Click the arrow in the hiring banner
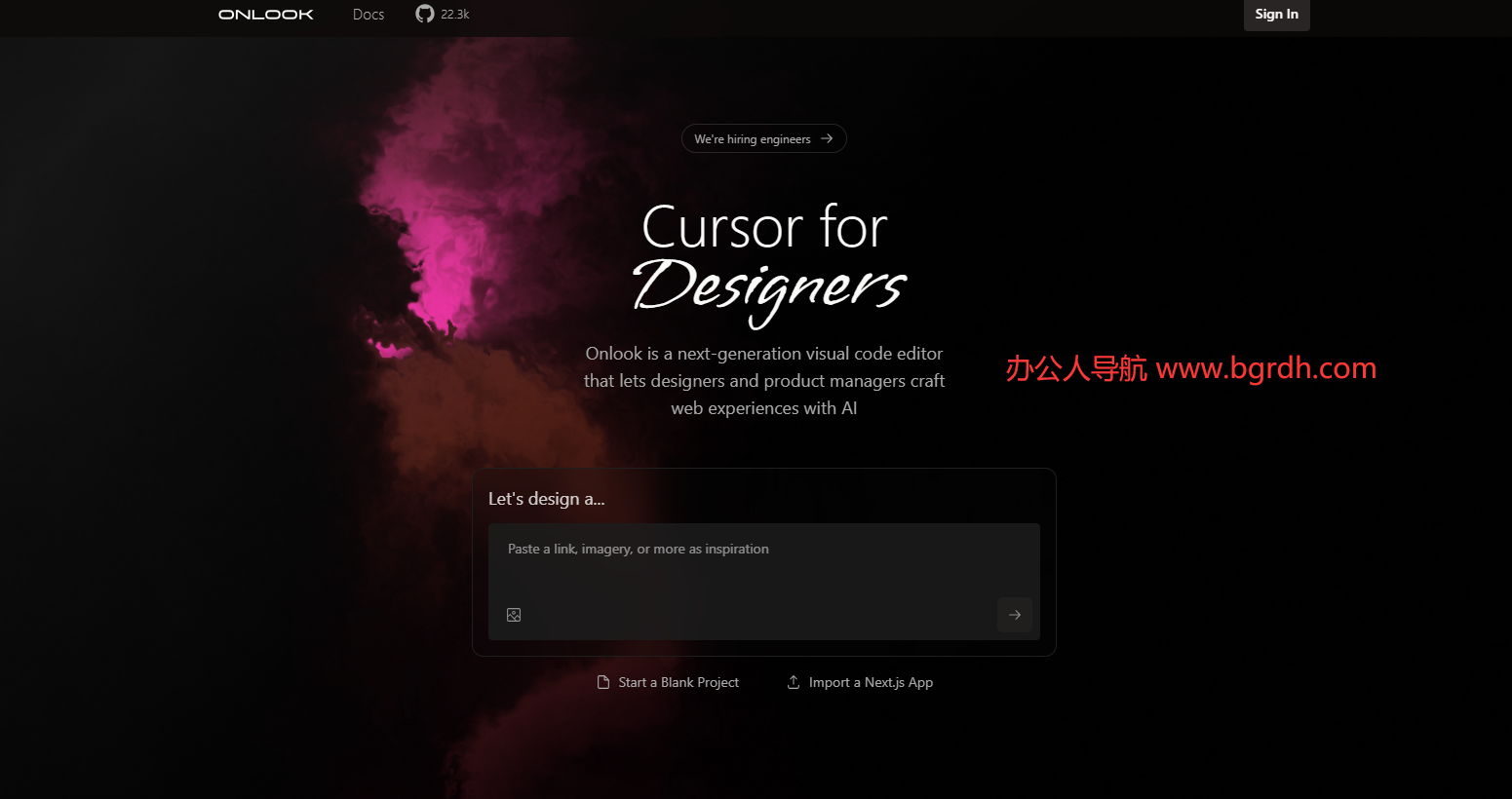1512x799 pixels. click(827, 138)
